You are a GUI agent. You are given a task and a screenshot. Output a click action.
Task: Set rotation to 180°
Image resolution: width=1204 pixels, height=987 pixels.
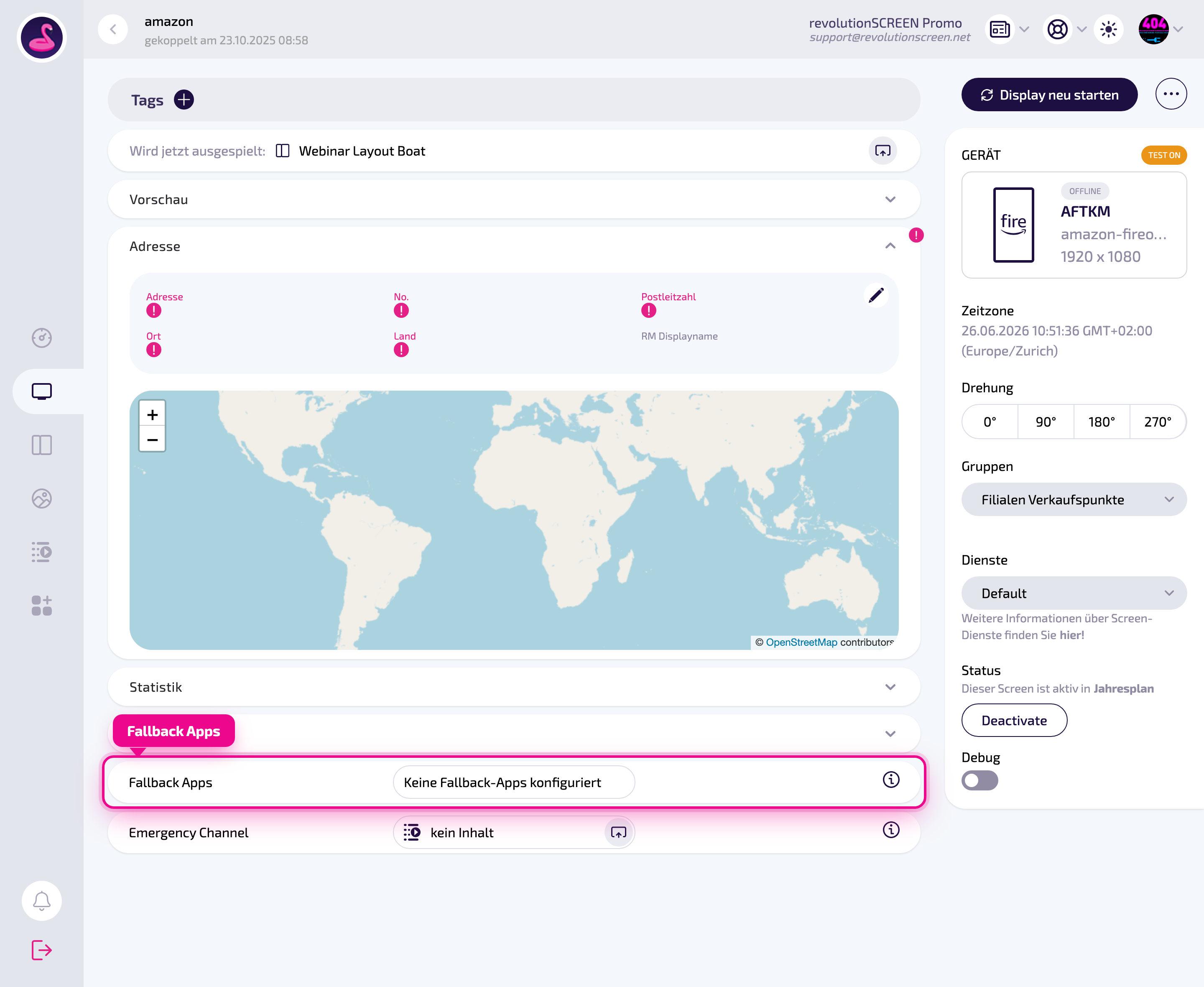[x=1102, y=422]
